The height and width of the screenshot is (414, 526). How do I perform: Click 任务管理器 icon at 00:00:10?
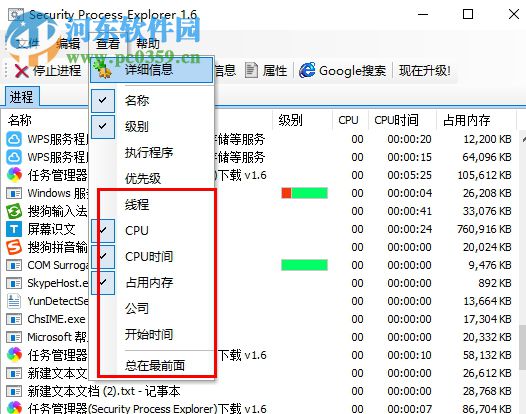(x=14, y=355)
